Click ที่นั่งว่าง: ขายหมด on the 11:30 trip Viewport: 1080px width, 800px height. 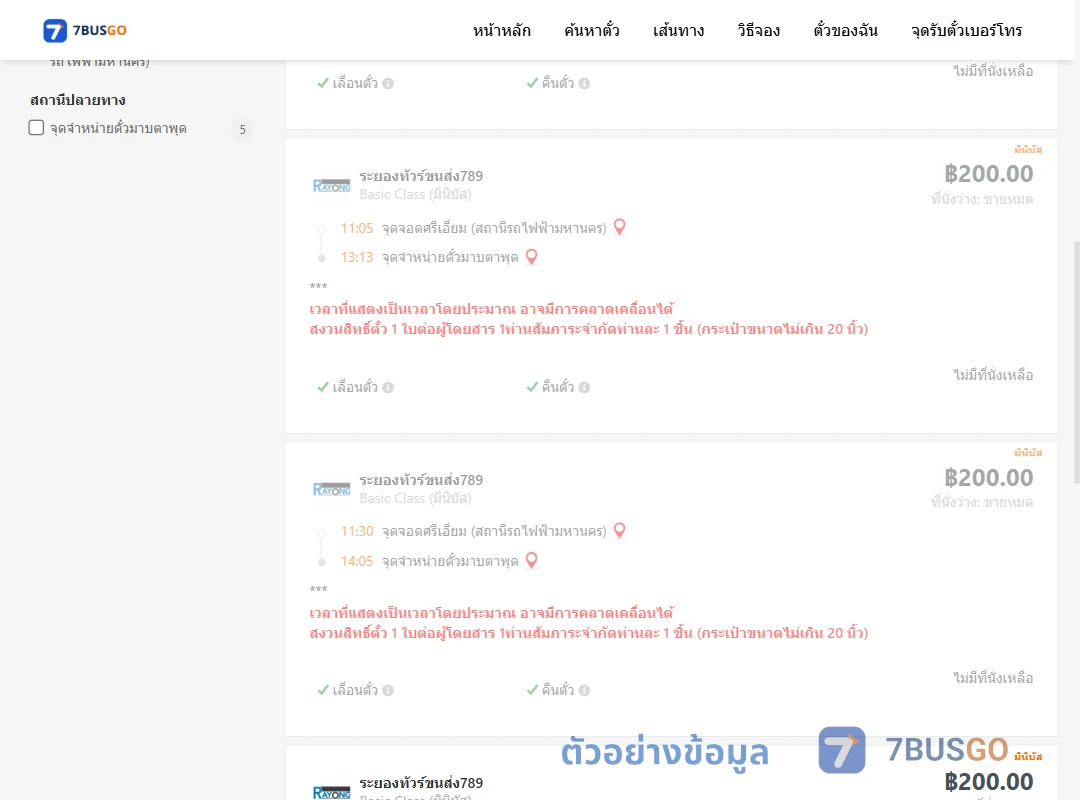[x=982, y=502]
